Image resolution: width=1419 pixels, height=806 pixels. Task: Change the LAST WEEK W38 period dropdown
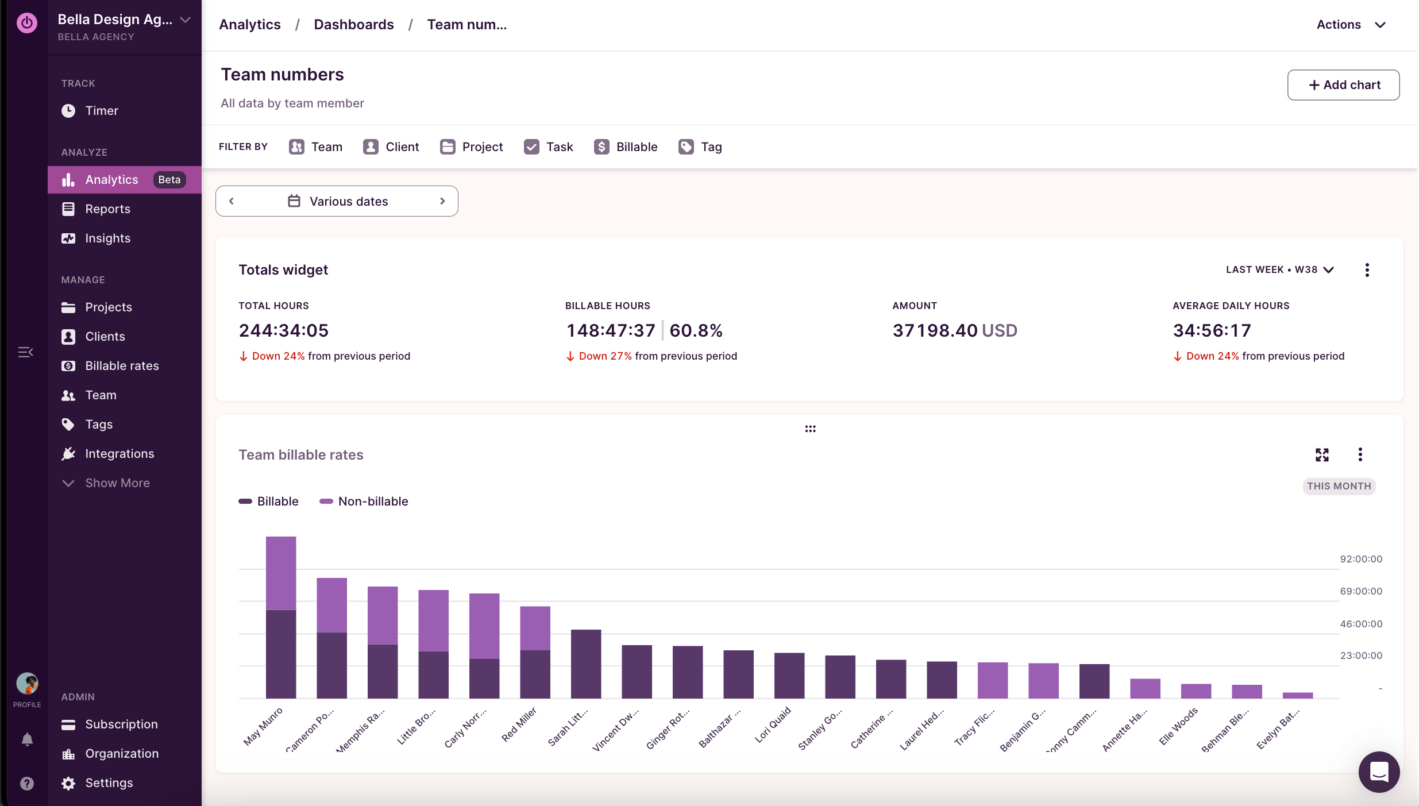(x=1280, y=269)
